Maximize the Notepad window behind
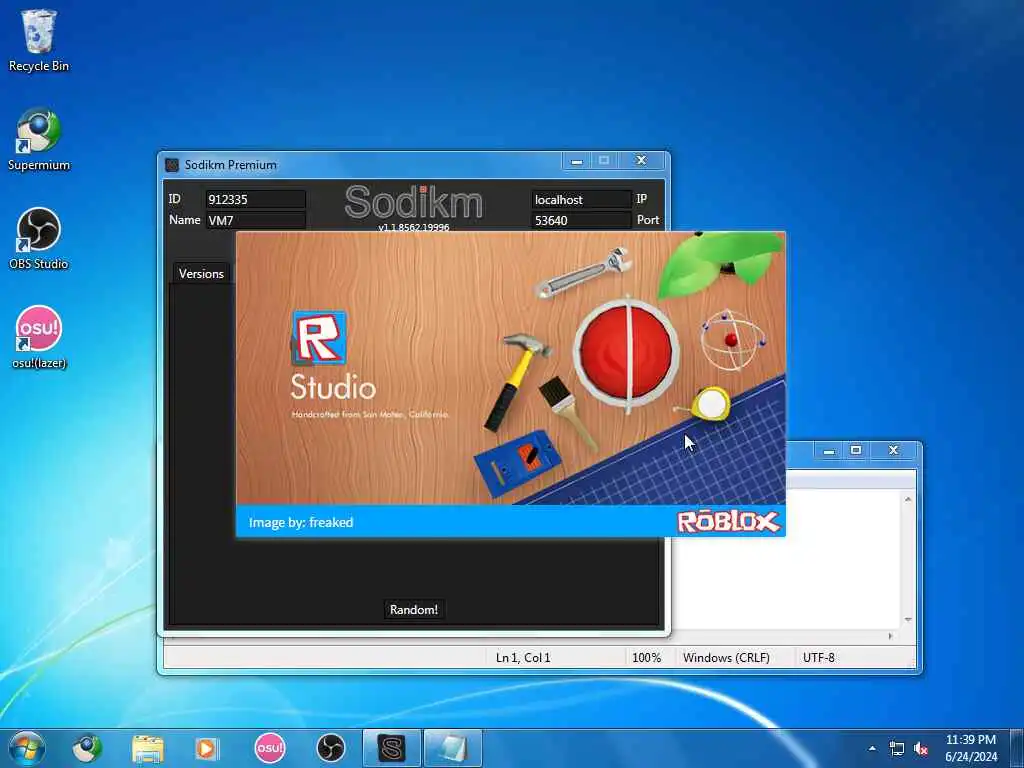Screen dimensions: 1024x768 856,451
